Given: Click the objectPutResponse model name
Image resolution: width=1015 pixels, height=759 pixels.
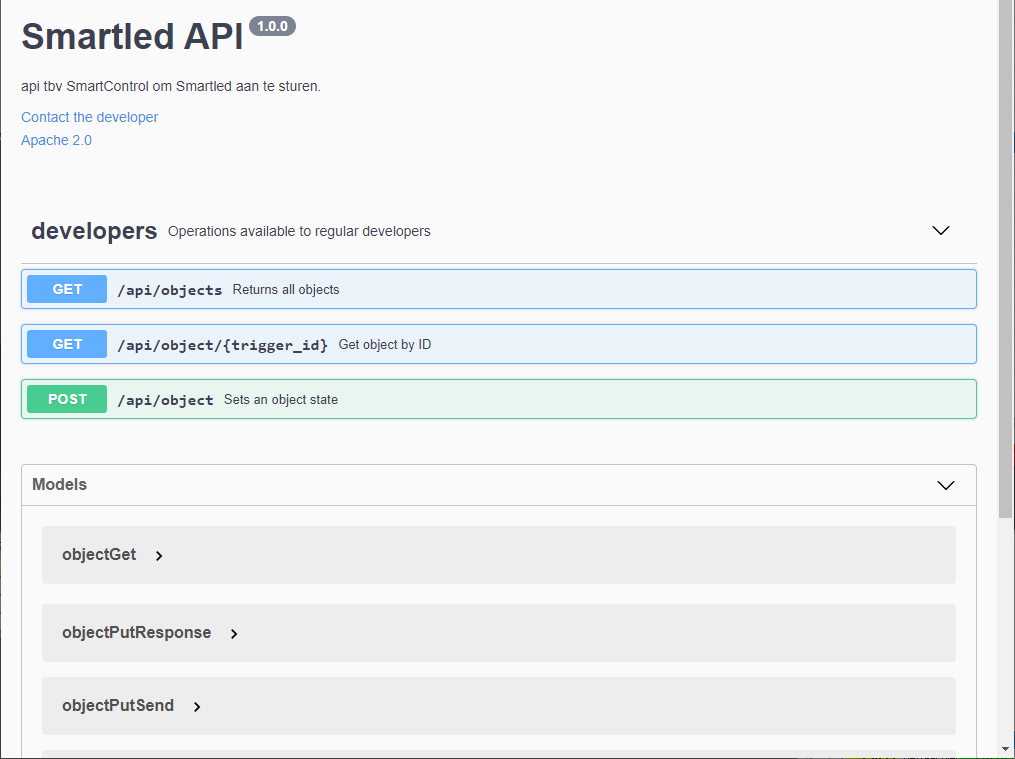Looking at the screenshot, I should [137, 632].
